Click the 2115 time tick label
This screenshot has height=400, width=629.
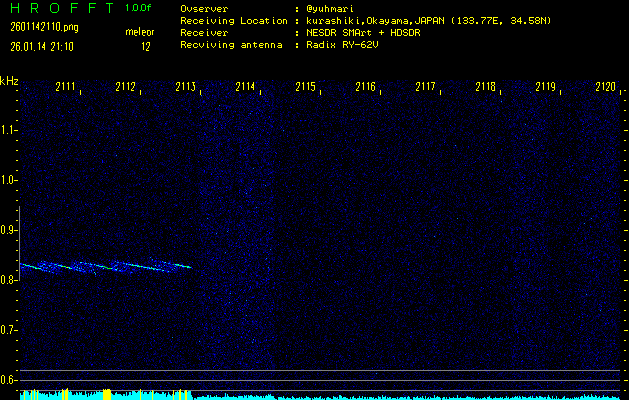pyautogui.click(x=305, y=87)
